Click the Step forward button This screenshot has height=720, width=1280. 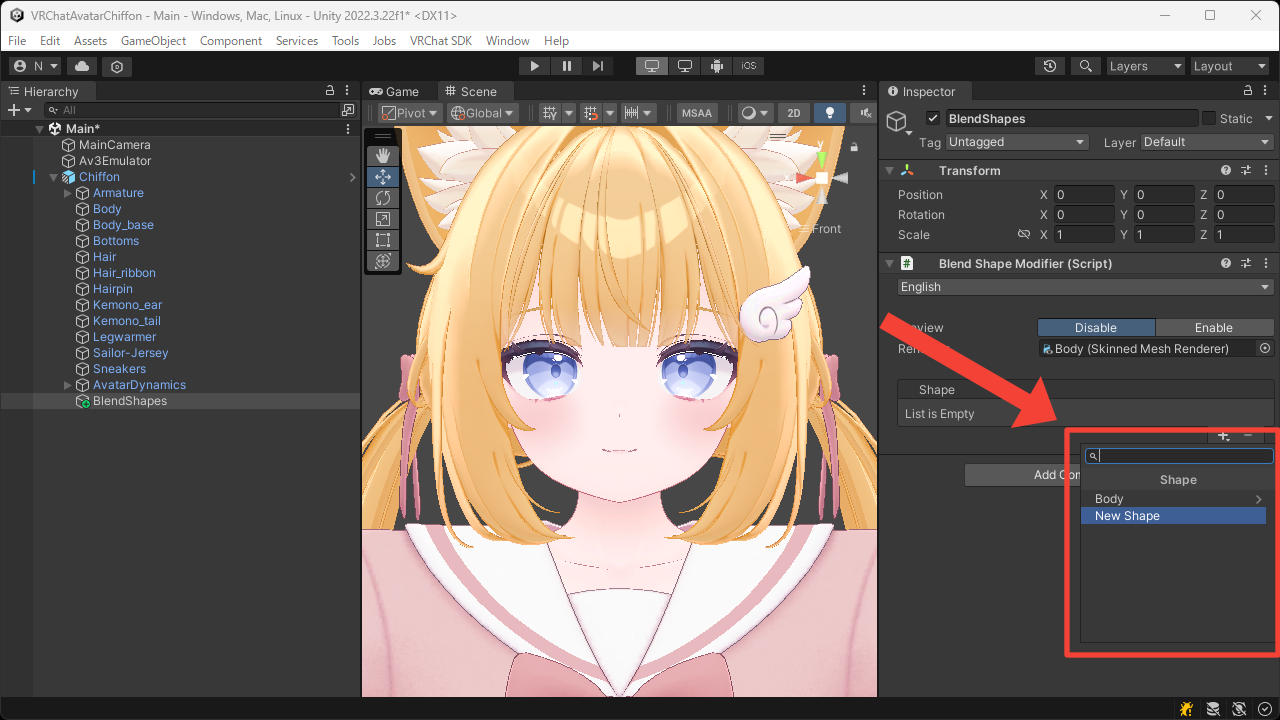coord(598,66)
